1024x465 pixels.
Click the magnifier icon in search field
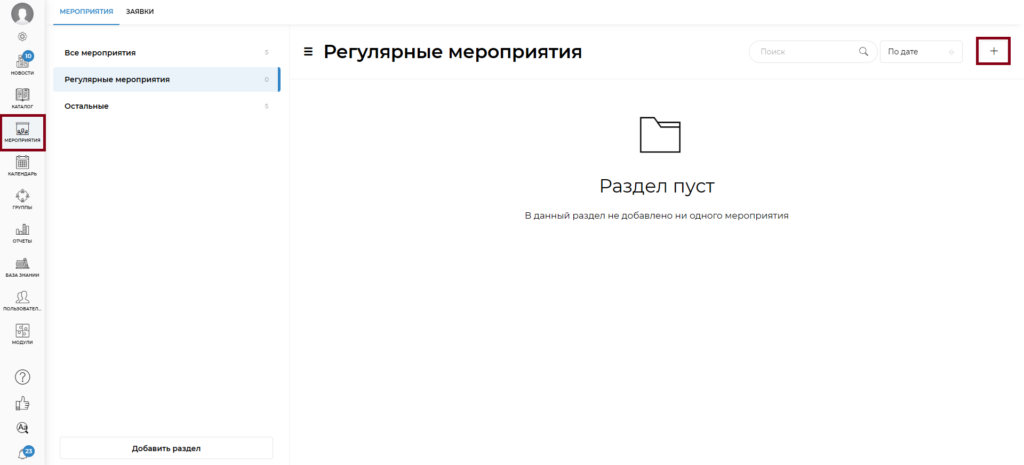(x=863, y=52)
